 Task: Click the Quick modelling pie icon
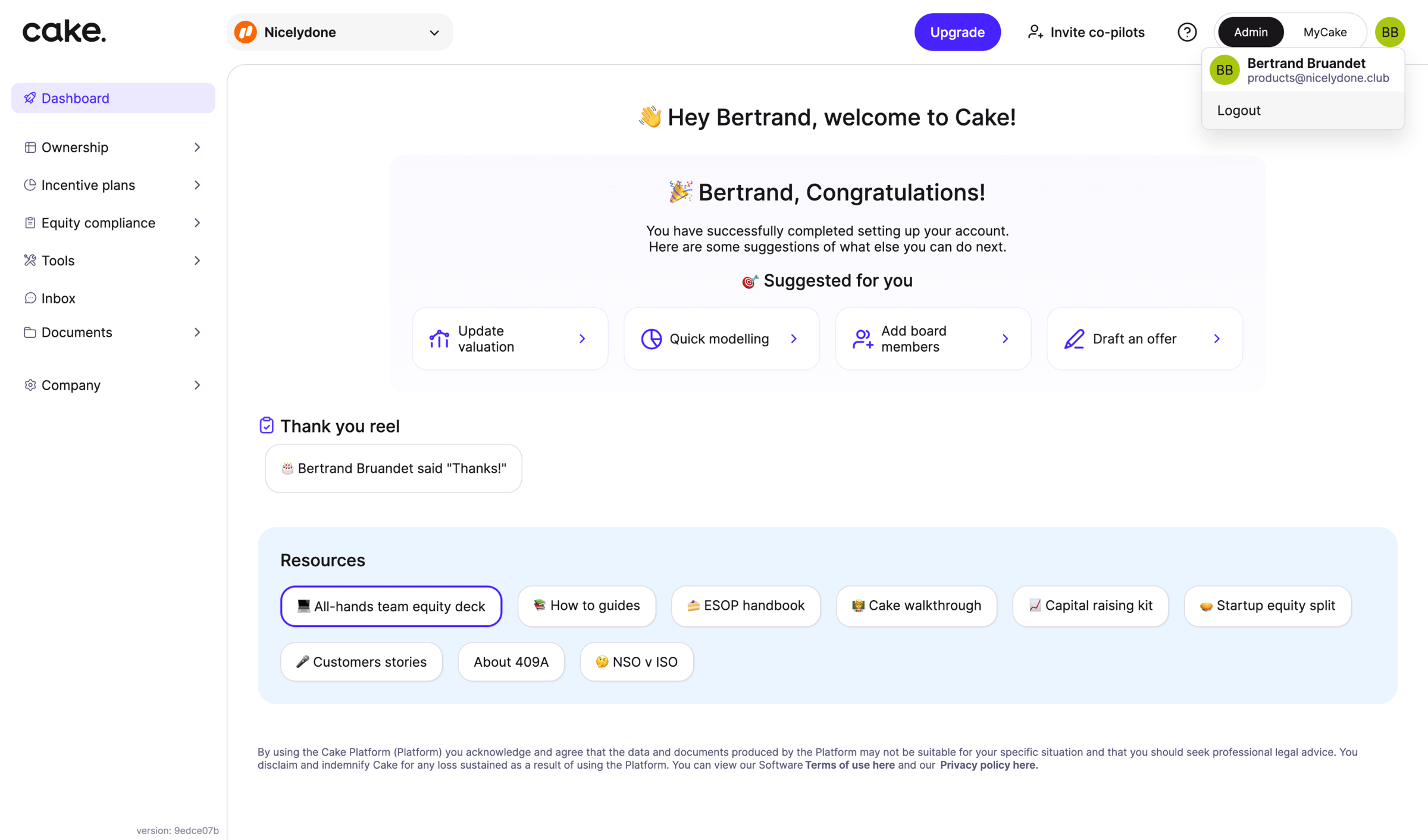[652, 338]
